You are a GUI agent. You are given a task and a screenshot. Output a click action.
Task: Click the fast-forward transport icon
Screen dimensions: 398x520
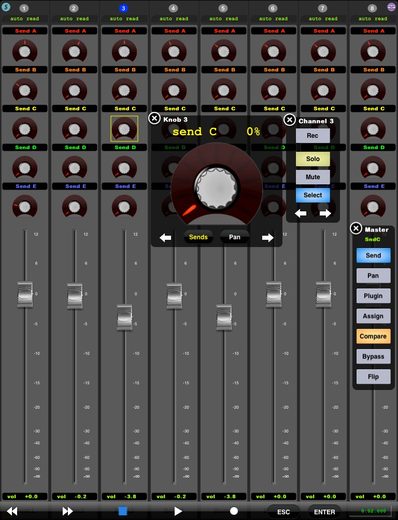67,511
